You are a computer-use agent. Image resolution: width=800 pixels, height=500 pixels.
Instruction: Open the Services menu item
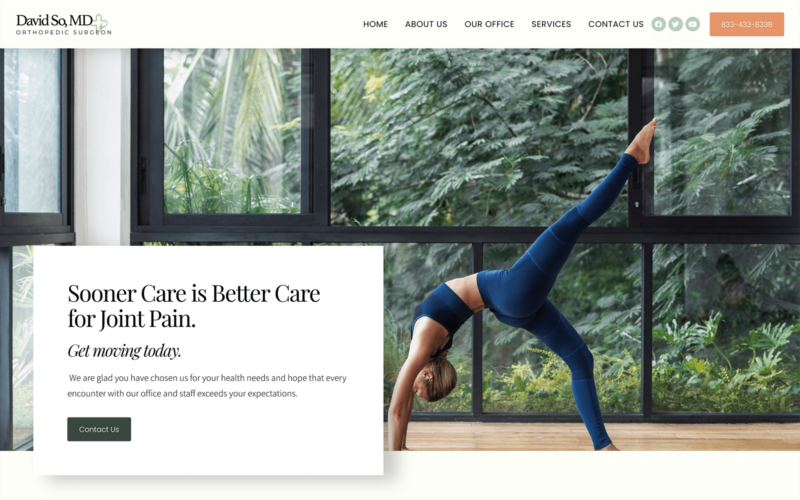[x=551, y=24]
